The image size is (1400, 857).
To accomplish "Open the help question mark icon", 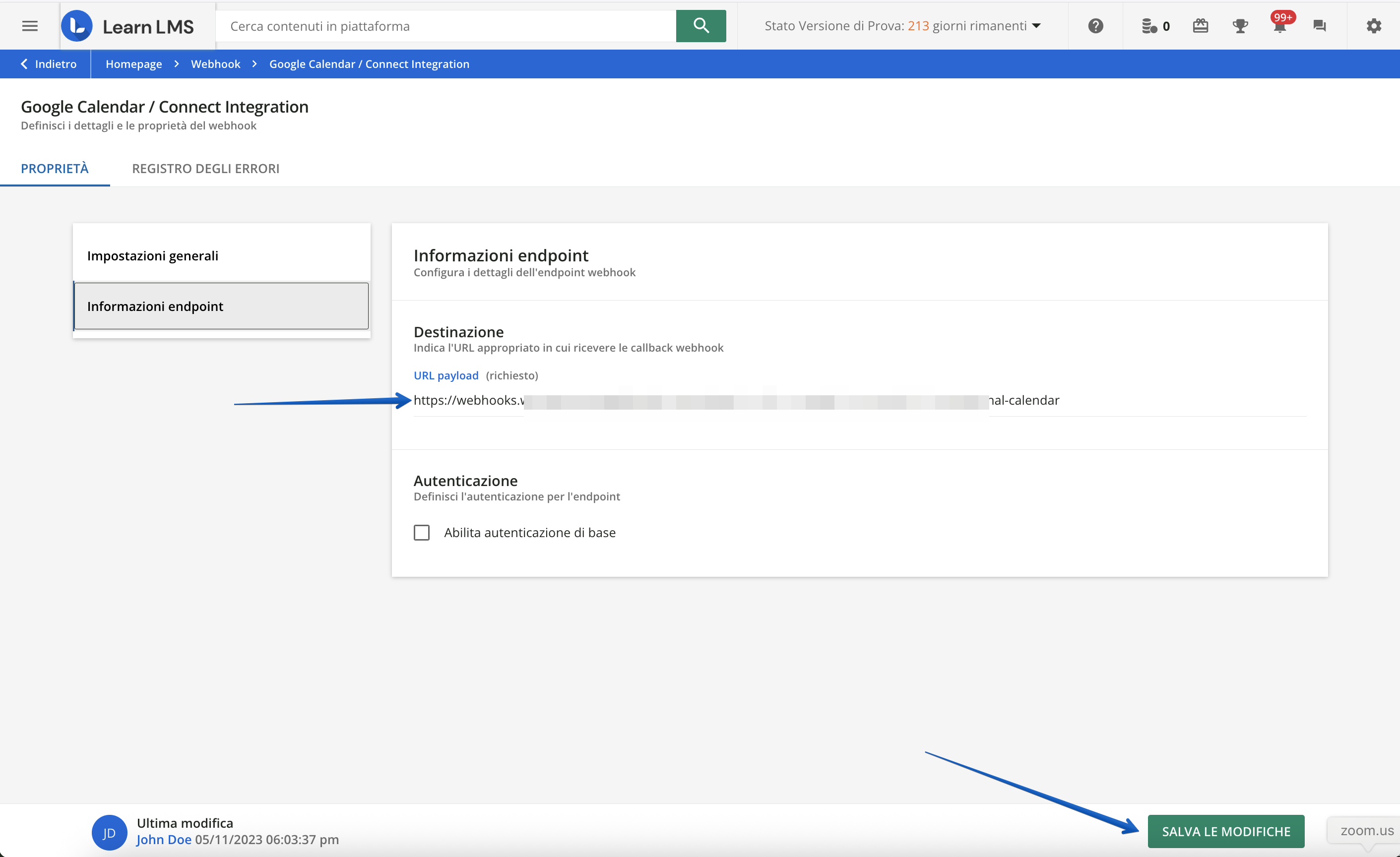I will pyautogui.click(x=1095, y=26).
